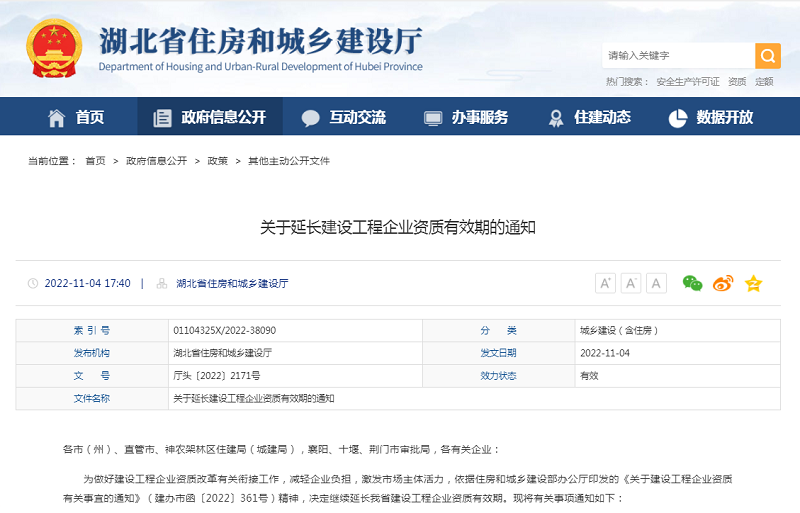This screenshot has width=800, height=513.
Task: Click the organization icon beside 湖北省住房和城乡建设厅
Action: [x=162, y=283]
